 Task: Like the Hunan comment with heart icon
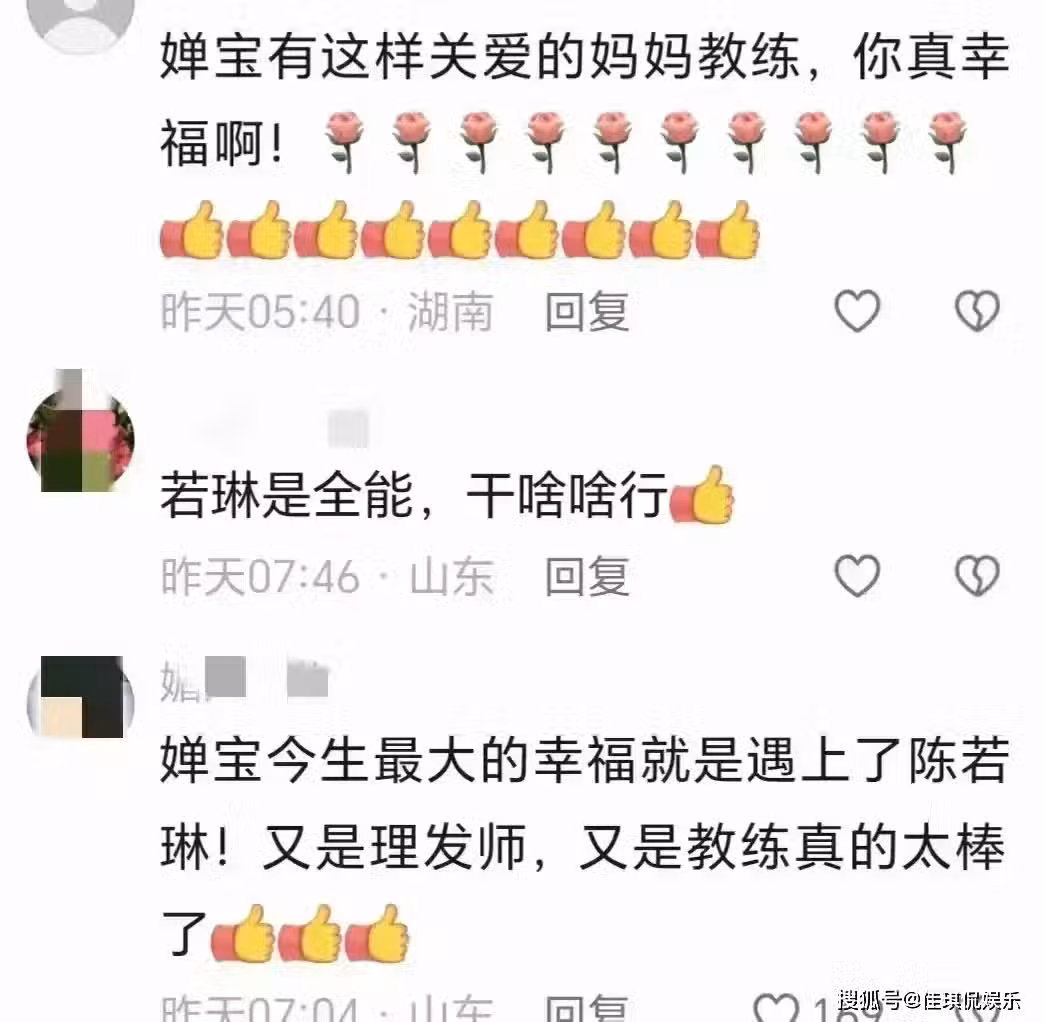857,311
